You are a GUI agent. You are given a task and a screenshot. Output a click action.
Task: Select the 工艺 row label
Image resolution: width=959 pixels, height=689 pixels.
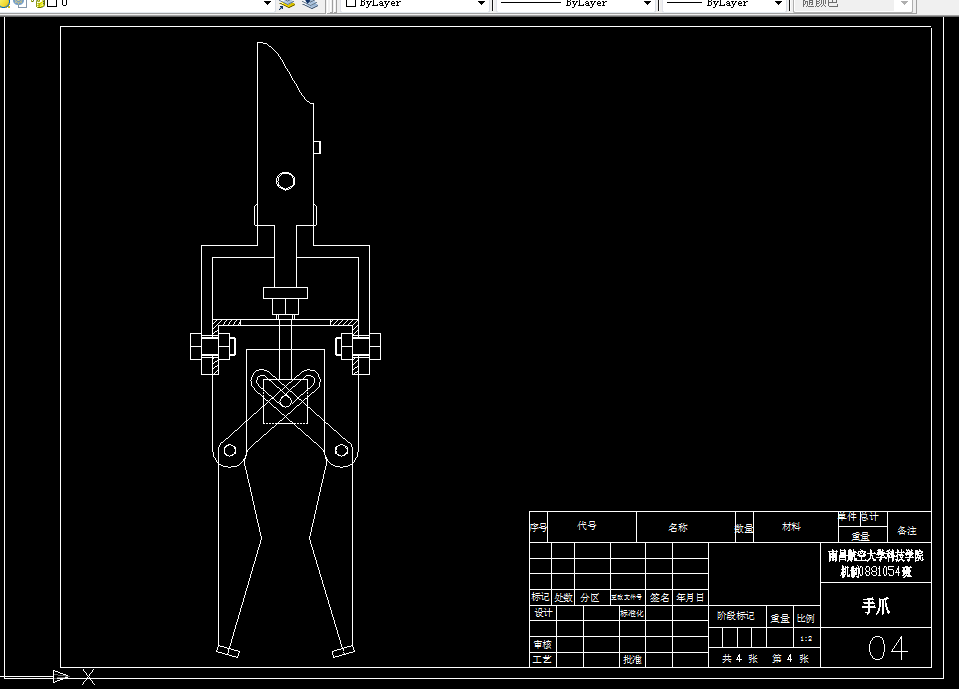point(542,659)
